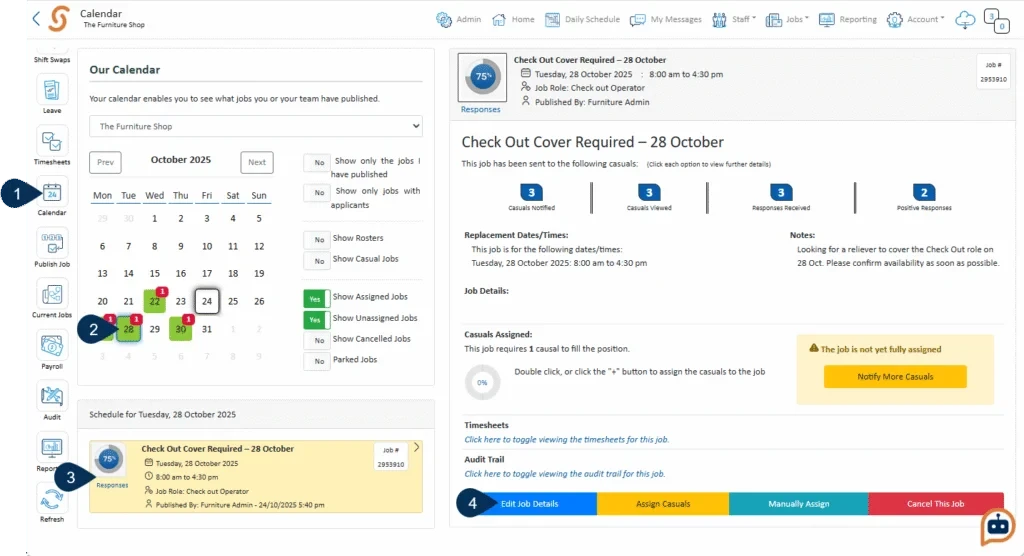
Task: Toggle Parked Jobs switch
Action: click(x=316, y=361)
